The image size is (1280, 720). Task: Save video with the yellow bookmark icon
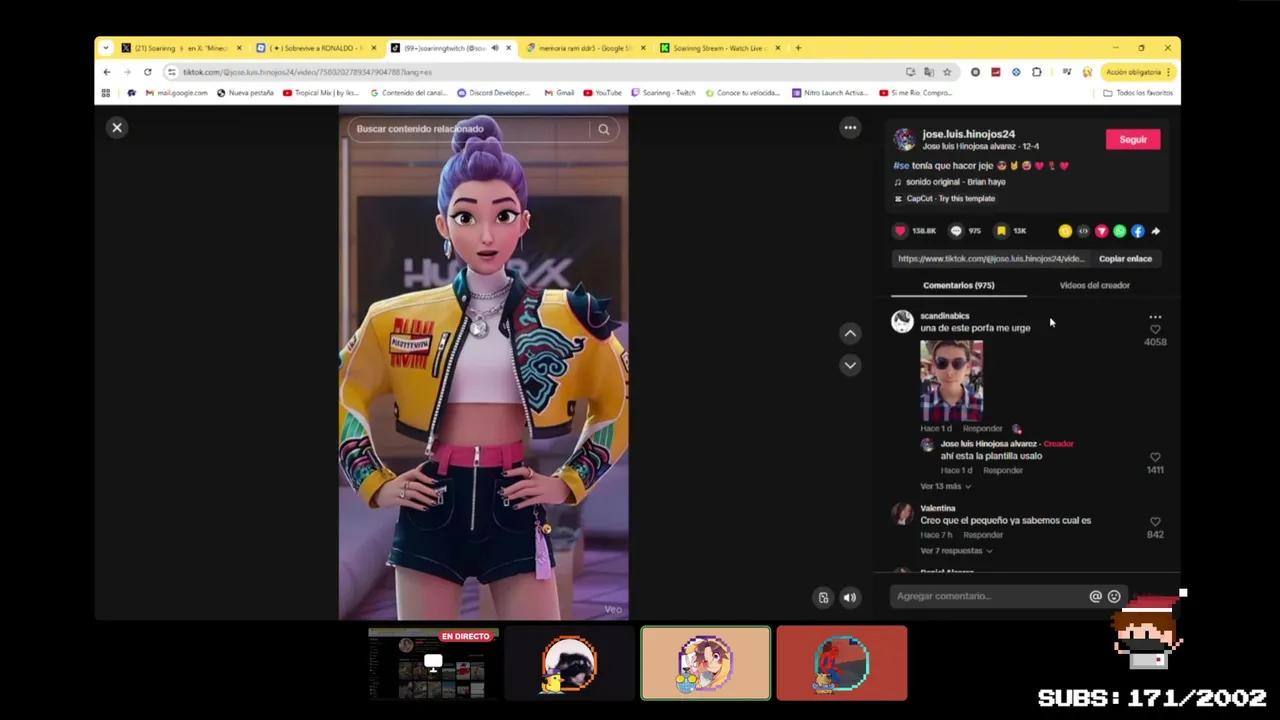[x=1001, y=231]
